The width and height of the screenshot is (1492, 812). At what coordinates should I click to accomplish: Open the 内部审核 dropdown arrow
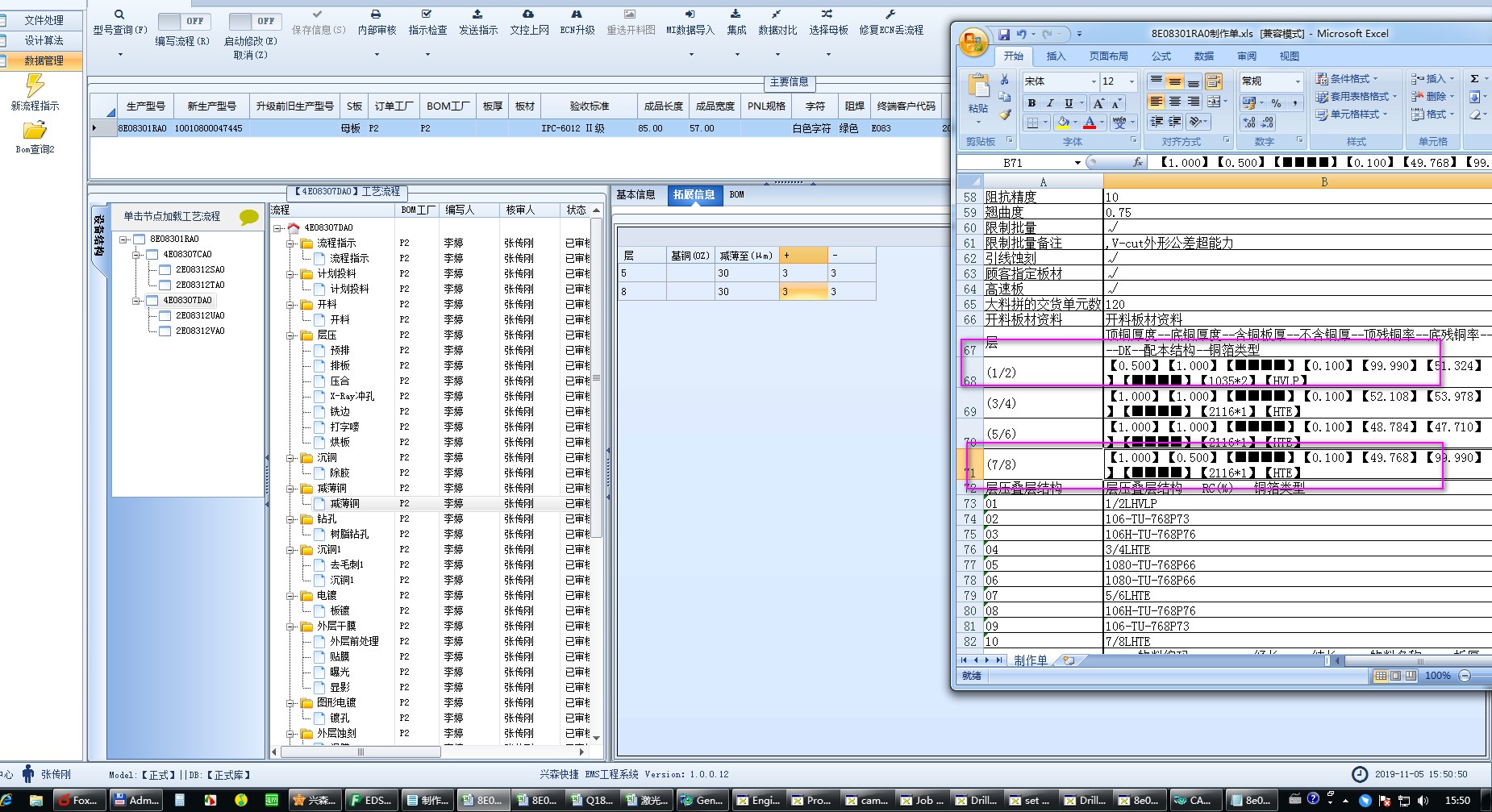(377, 55)
